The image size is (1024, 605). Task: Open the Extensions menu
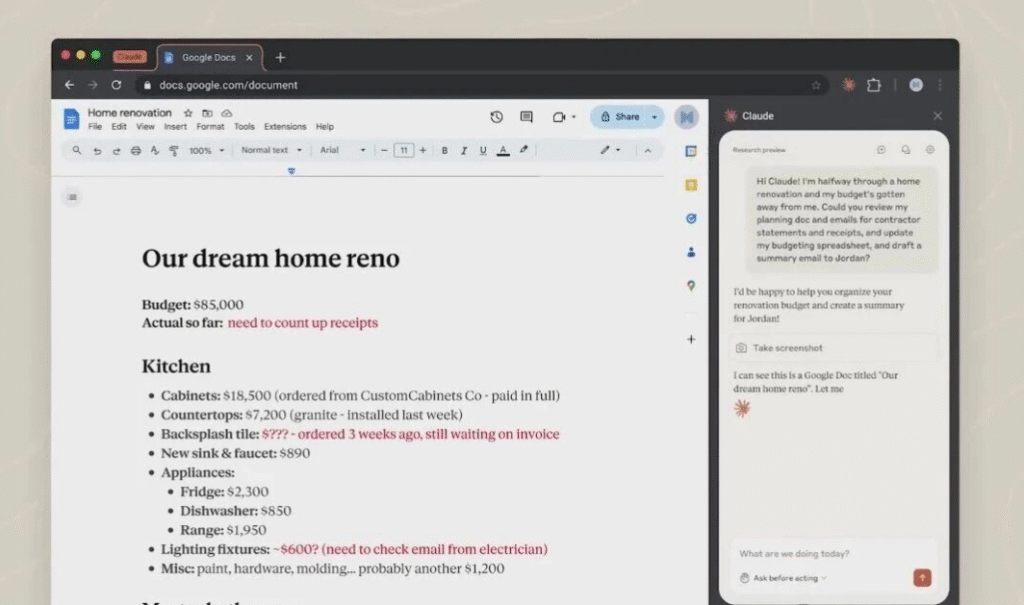point(285,127)
